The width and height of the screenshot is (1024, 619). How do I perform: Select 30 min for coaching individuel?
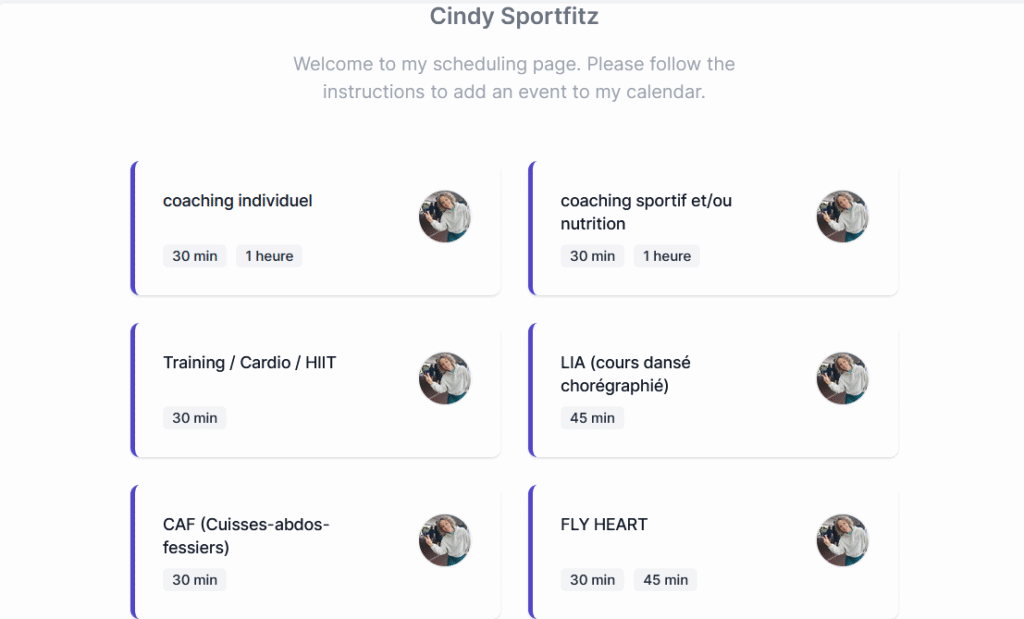(195, 256)
